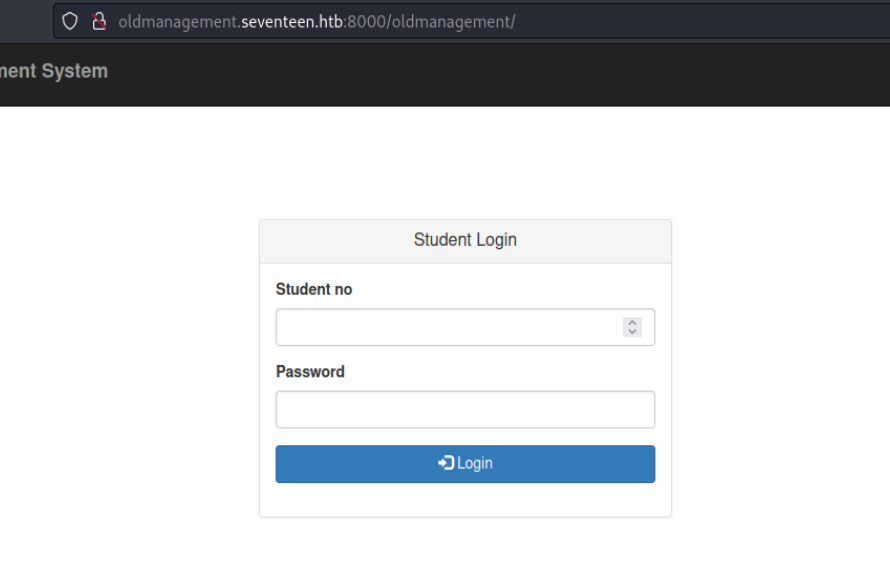Click the Student Login panel heading
The height and width of the screenshot is (580, 890).
[465, 240]
